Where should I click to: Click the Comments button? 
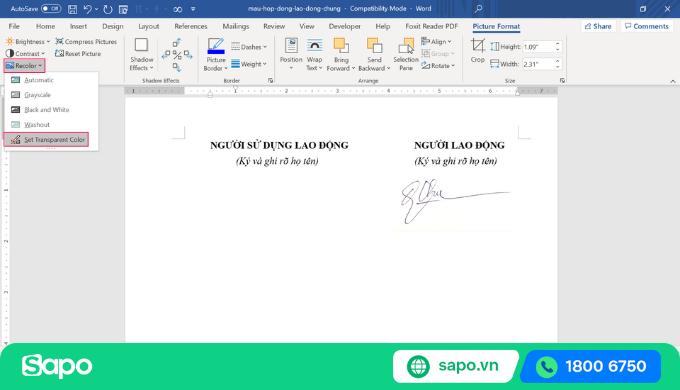click(x=647, y=26)
